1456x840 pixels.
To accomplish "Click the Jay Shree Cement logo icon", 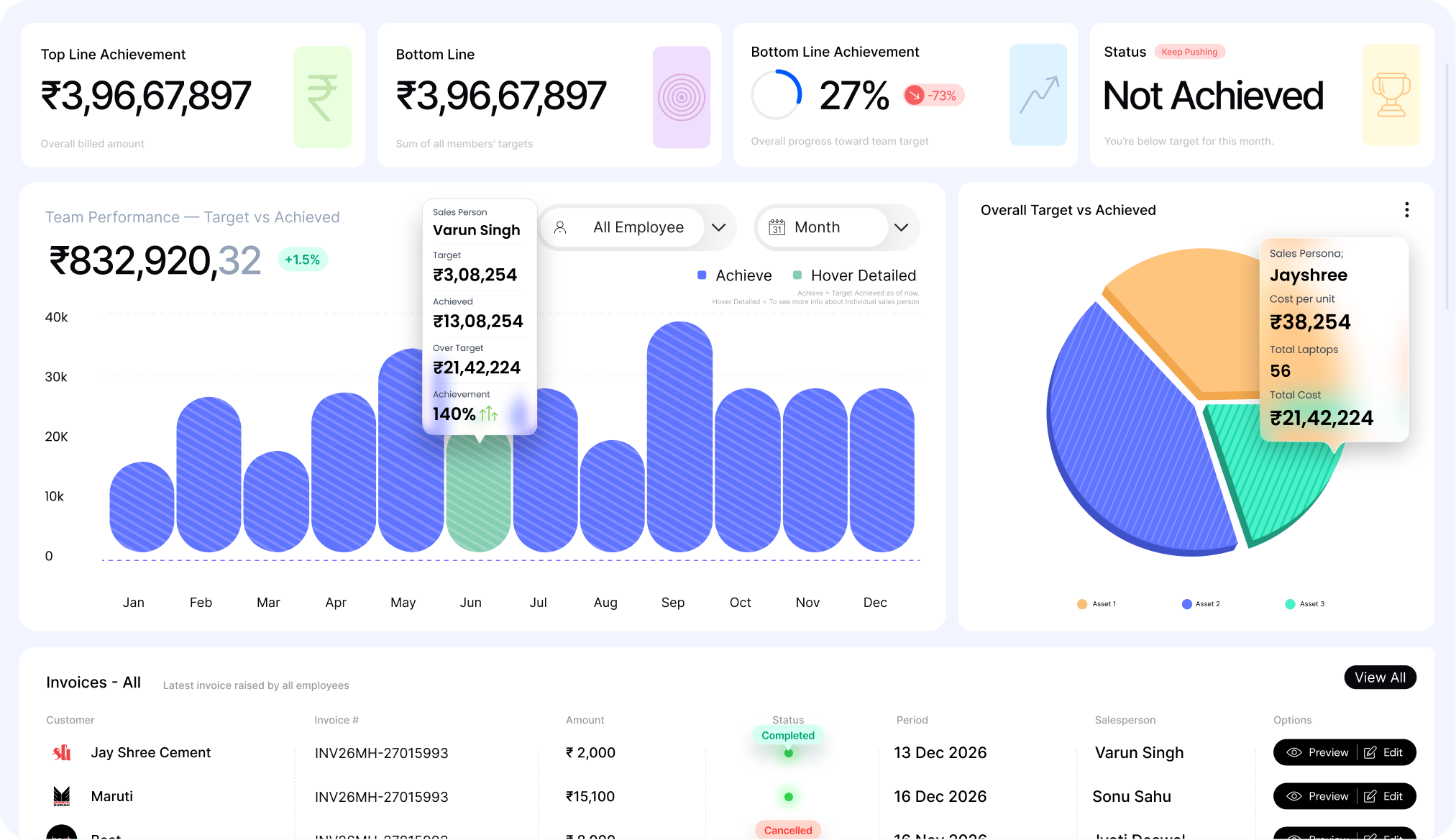I will click(62, 752).
